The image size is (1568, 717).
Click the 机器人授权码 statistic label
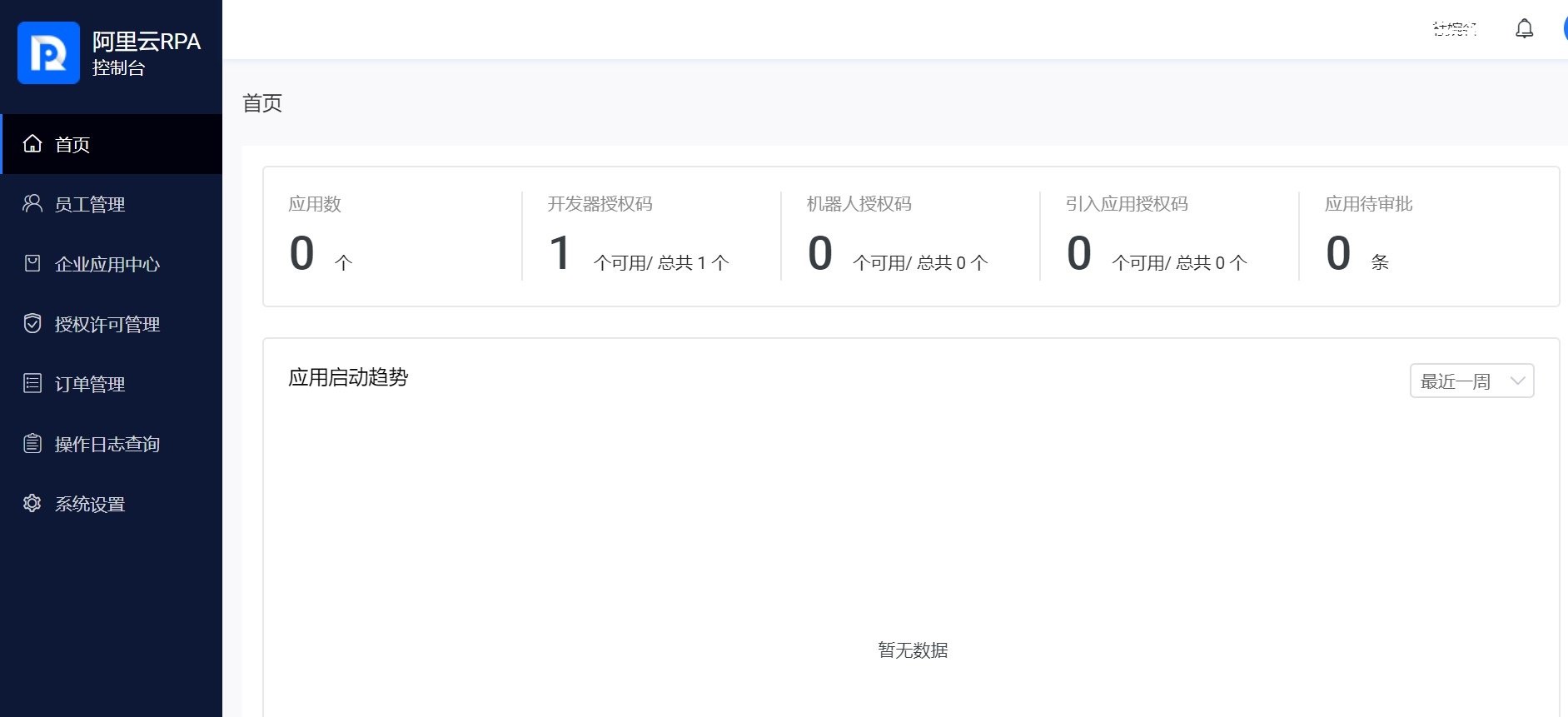[859, 204]
